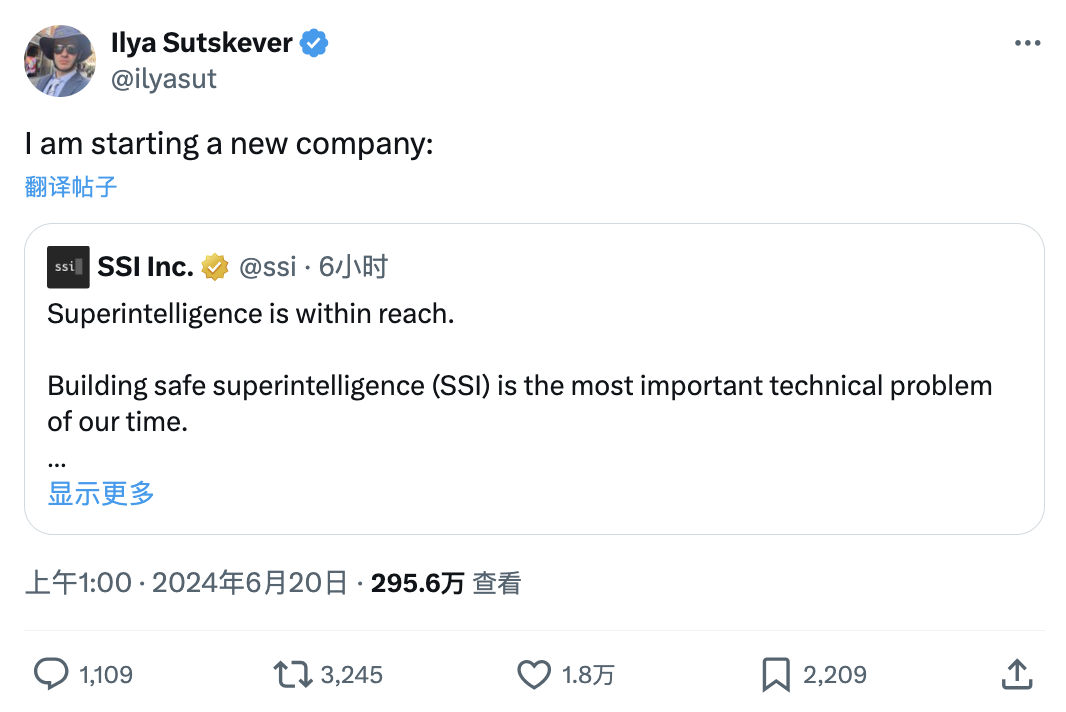Click 翻译帖子 to translate post
The width and height of the screenshot is (1066, 712).
71,187
